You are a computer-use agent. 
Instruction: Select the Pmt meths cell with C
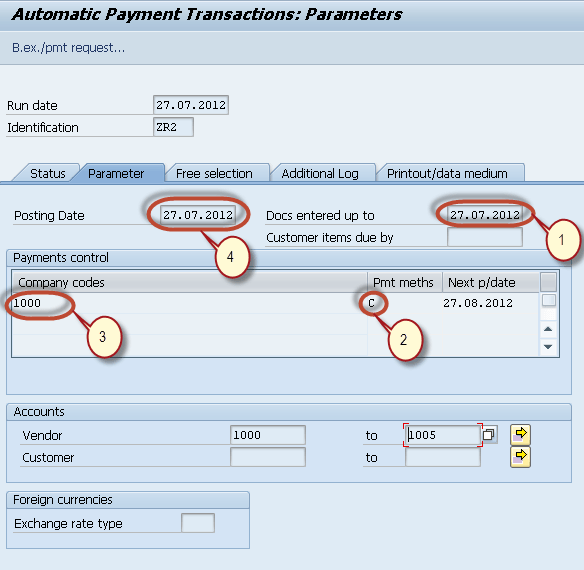(405, 303)
